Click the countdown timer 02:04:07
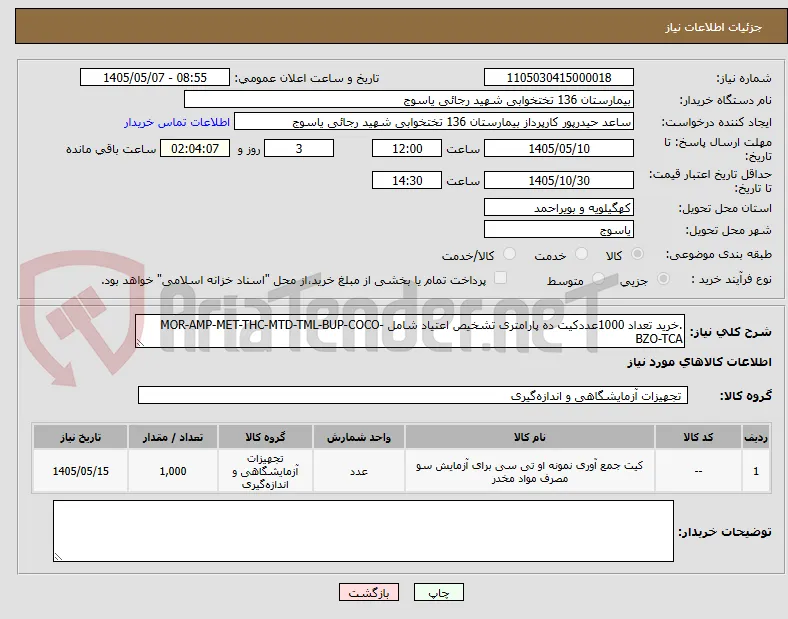The width and height of the screenshot is (788, 619). pos(195,148)
